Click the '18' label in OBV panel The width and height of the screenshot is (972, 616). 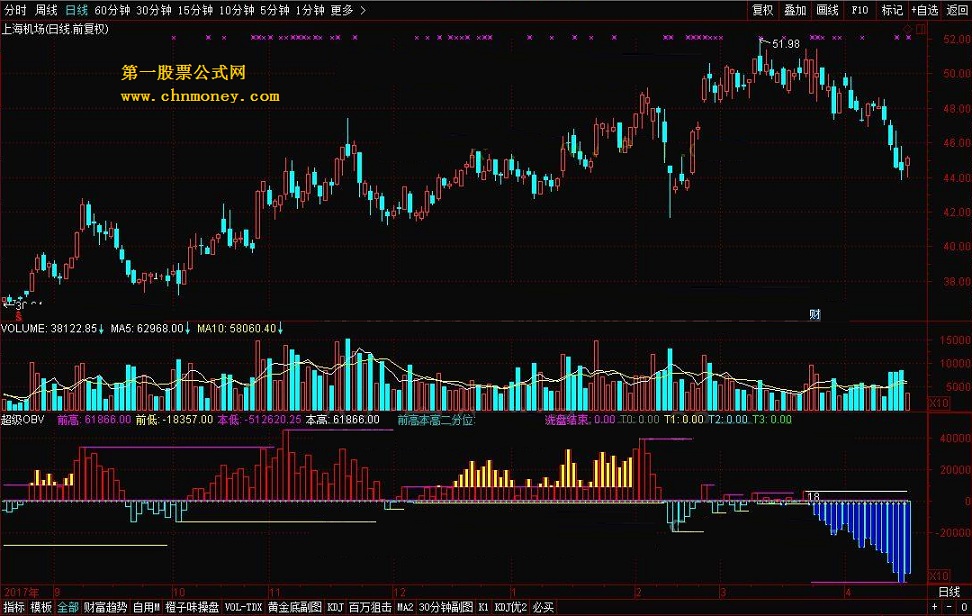coord(813,497)
